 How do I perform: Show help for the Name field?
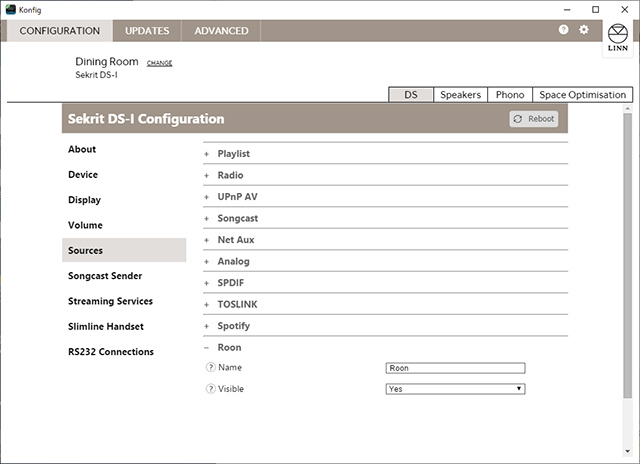click(x=210, y=367)
